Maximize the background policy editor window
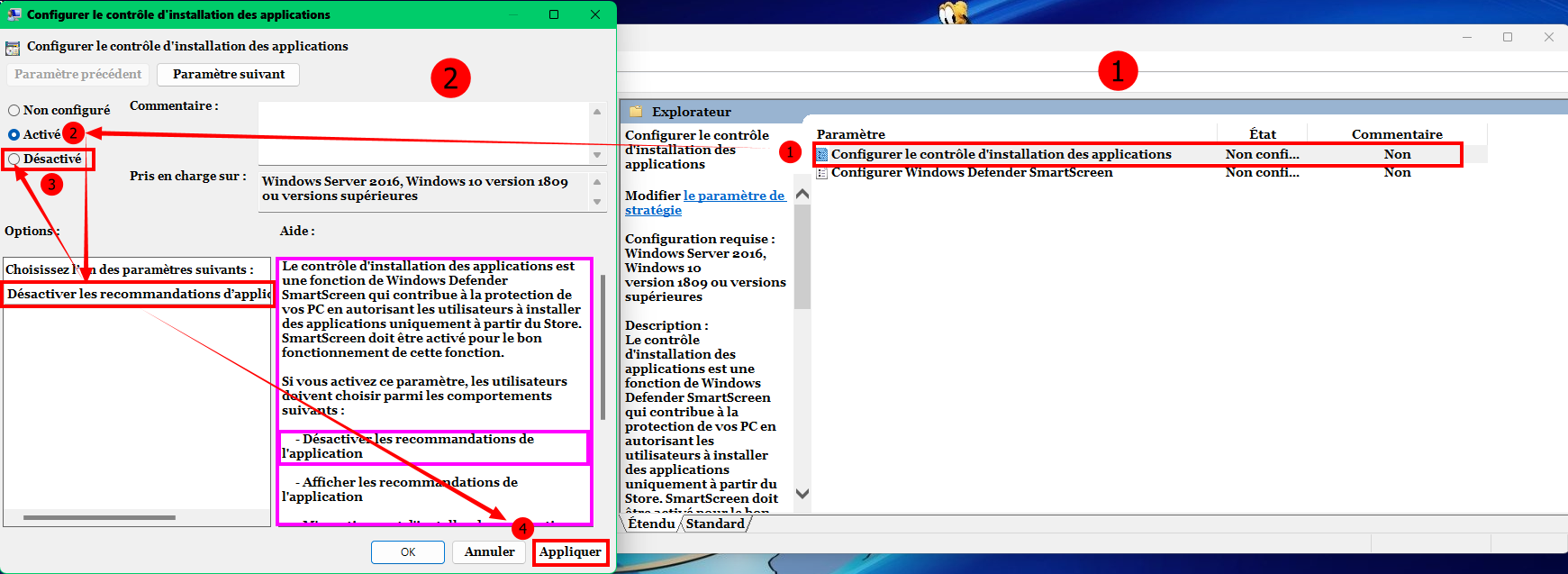Viewport: 1568px width, 574px height. coord(1508,37)
